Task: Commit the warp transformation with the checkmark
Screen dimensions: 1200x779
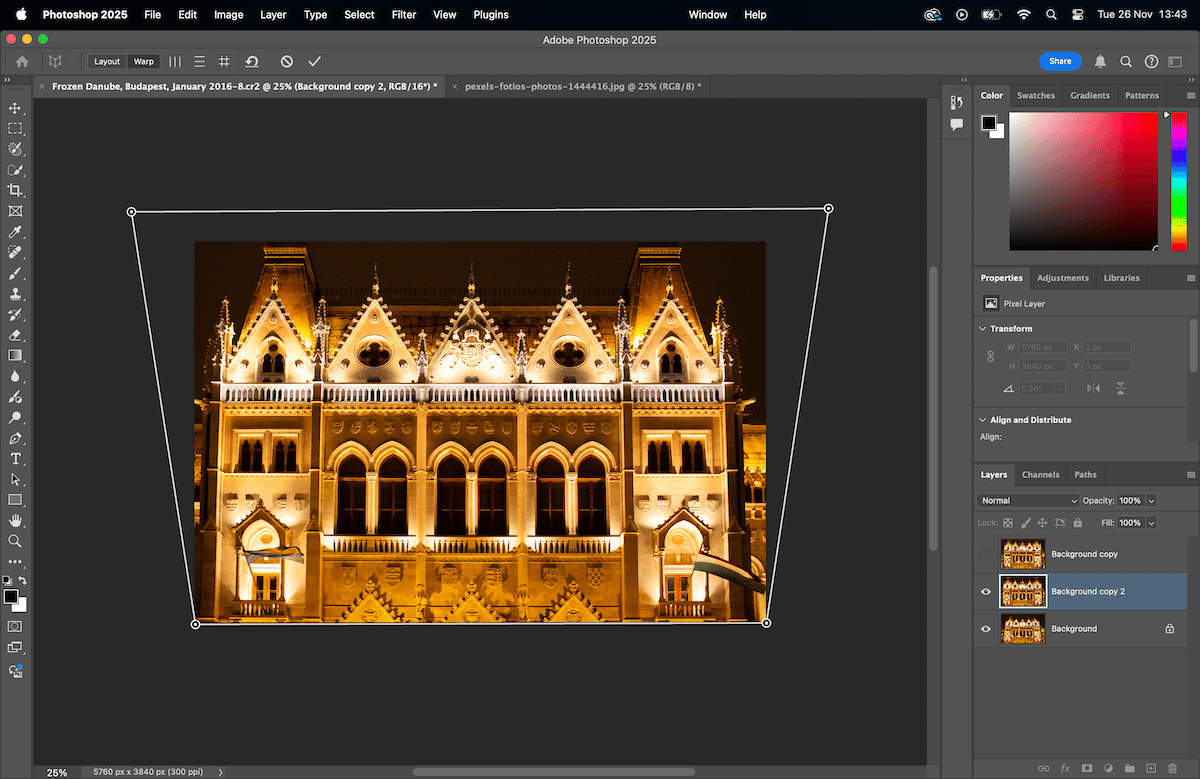Action: [314, 61]
